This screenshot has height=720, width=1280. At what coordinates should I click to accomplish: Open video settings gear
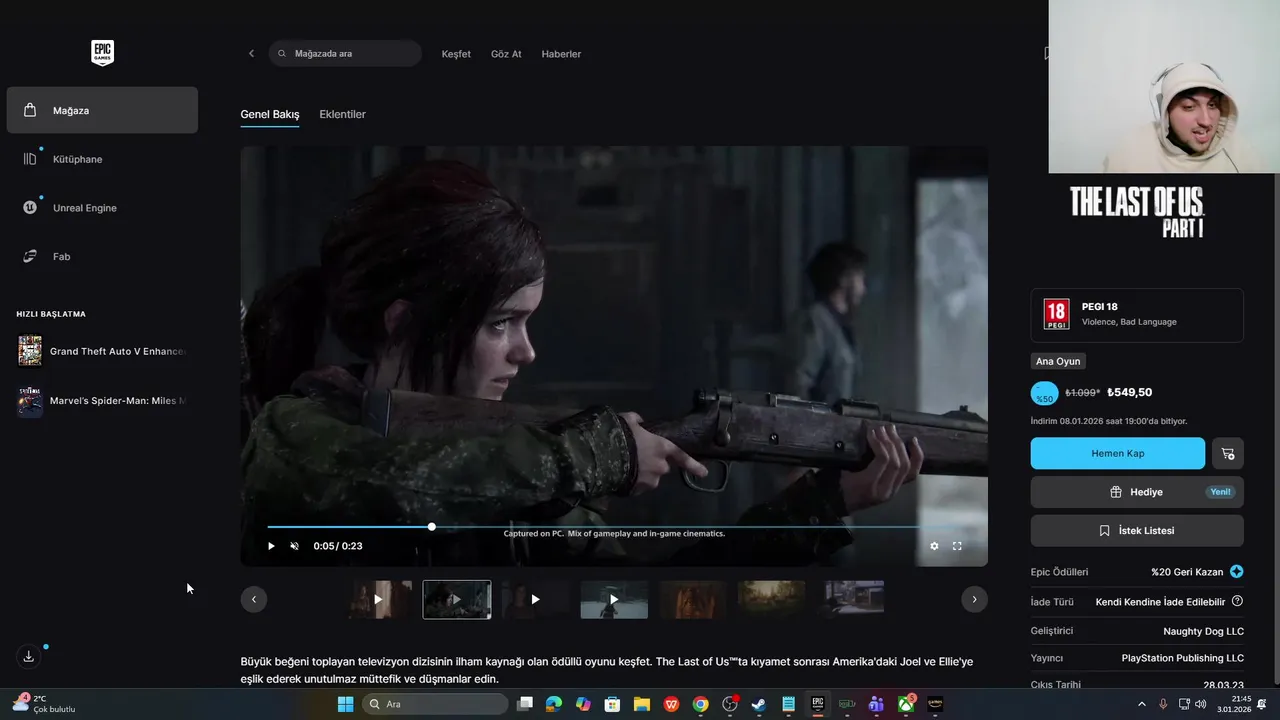(934, 546)
